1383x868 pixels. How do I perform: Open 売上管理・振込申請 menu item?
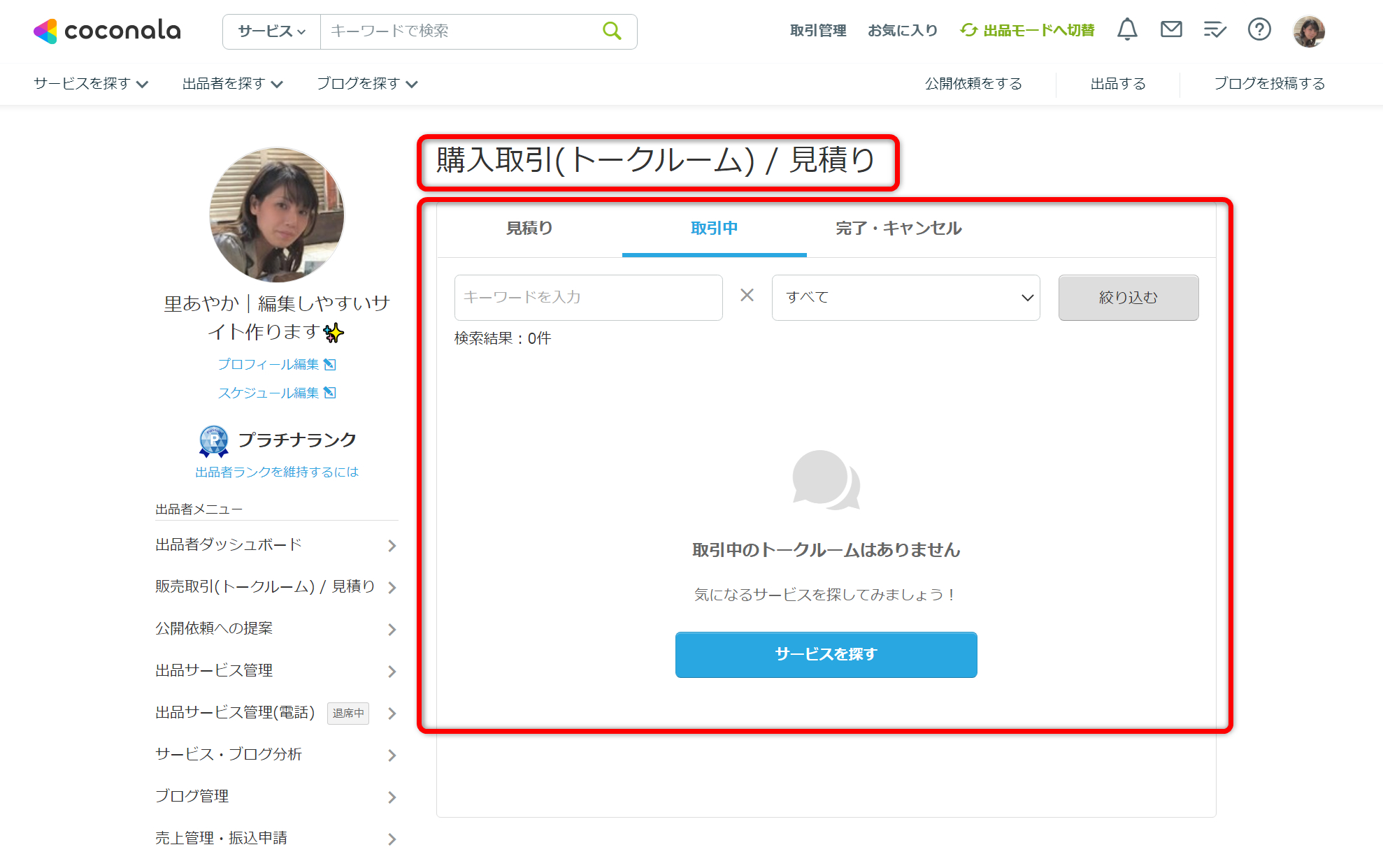[277, 839]
